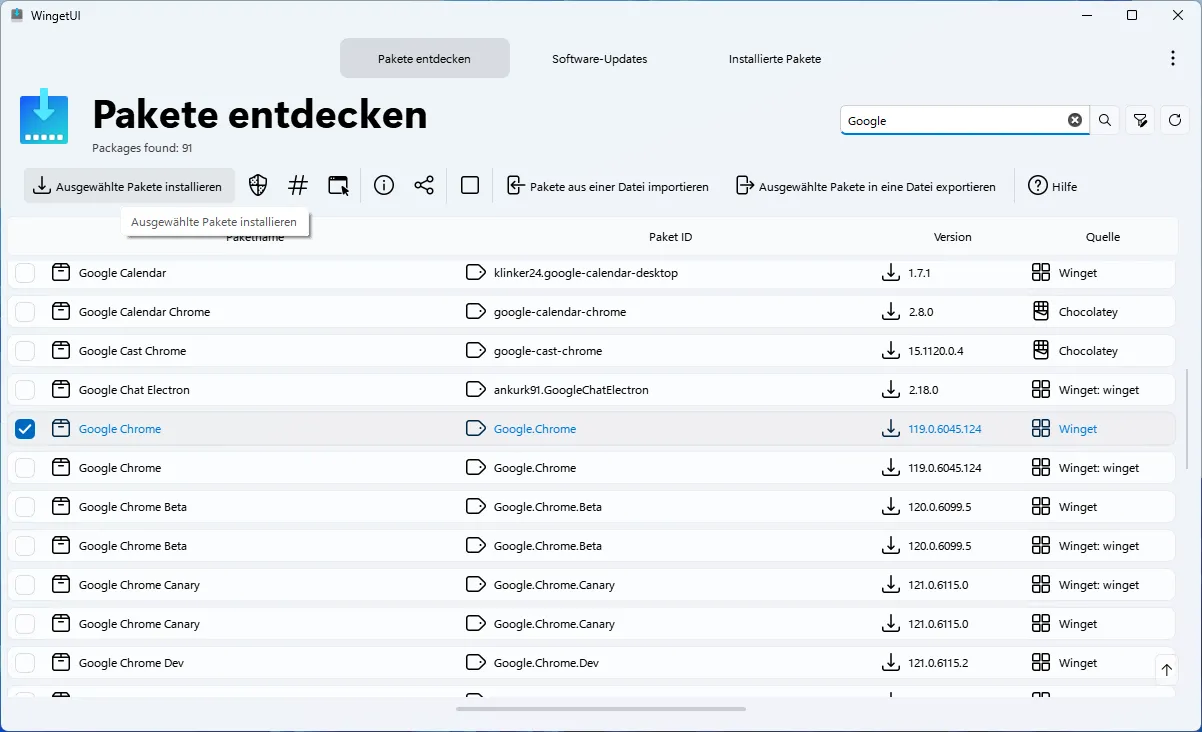Go to the Installierte Pakete tab
The height and width of the screenshot is (732, 1202).
pyautogui.click(x=775, y=58)
